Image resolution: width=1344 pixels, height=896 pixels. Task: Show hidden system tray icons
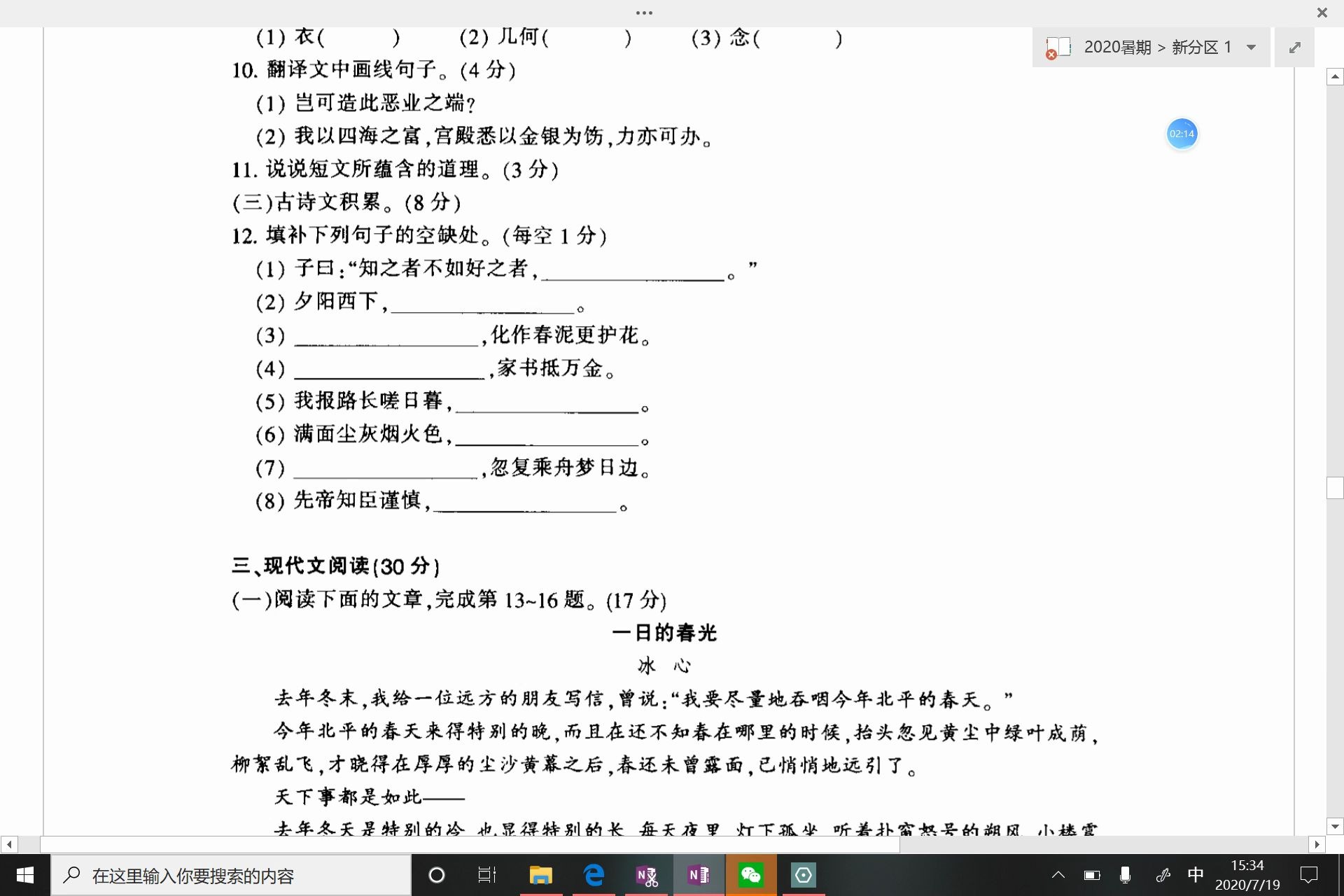[x=1058, y=875]
